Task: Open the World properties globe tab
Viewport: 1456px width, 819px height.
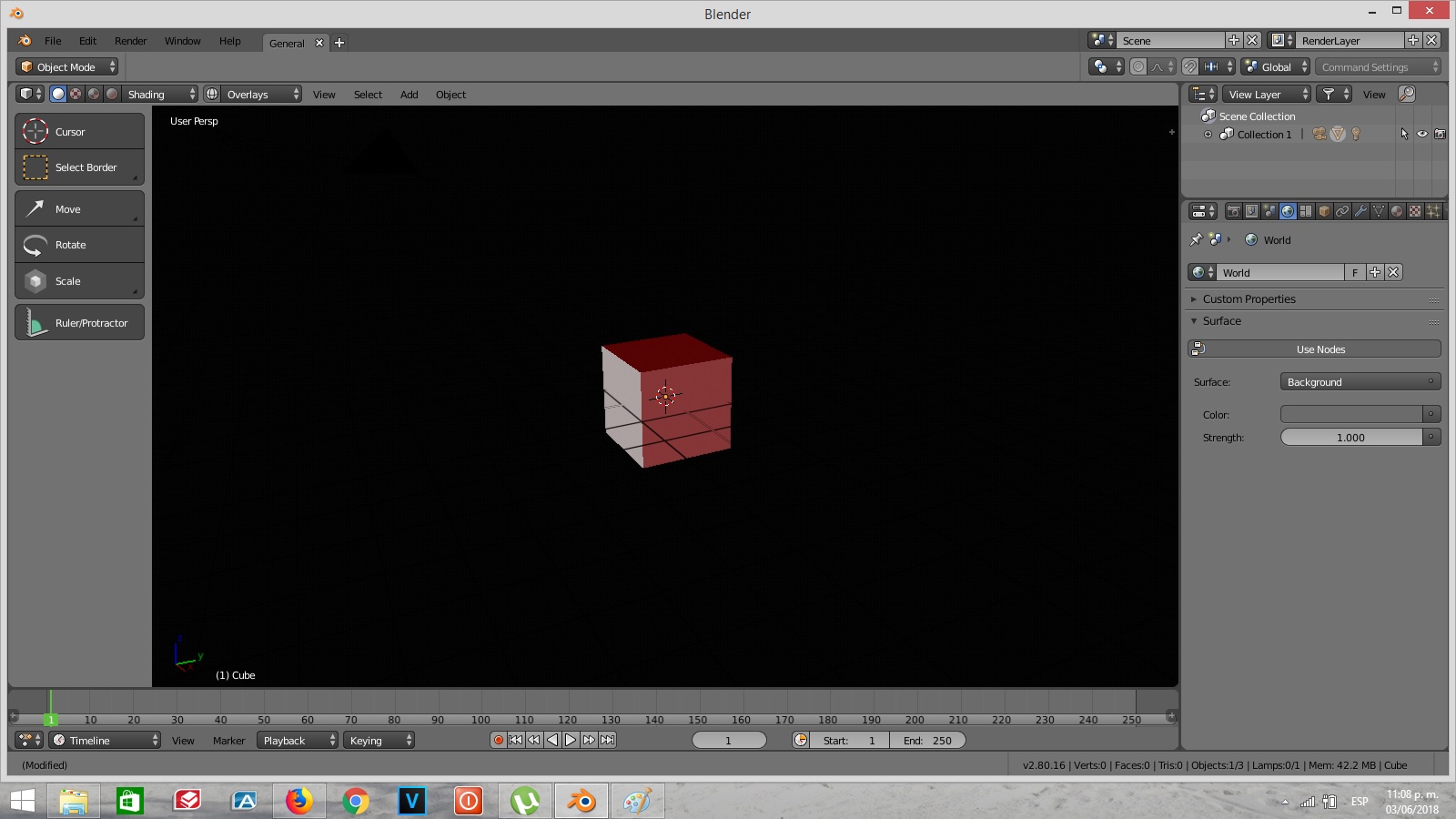Action: coord(1288,211)
